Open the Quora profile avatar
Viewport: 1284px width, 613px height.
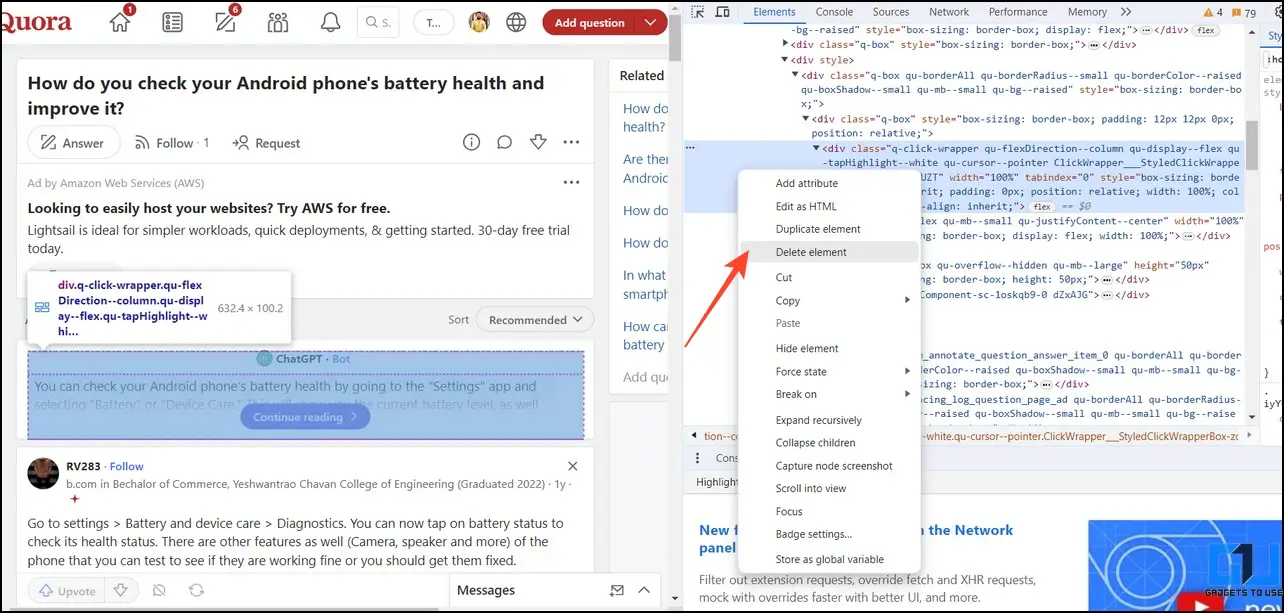click(480, 22)
